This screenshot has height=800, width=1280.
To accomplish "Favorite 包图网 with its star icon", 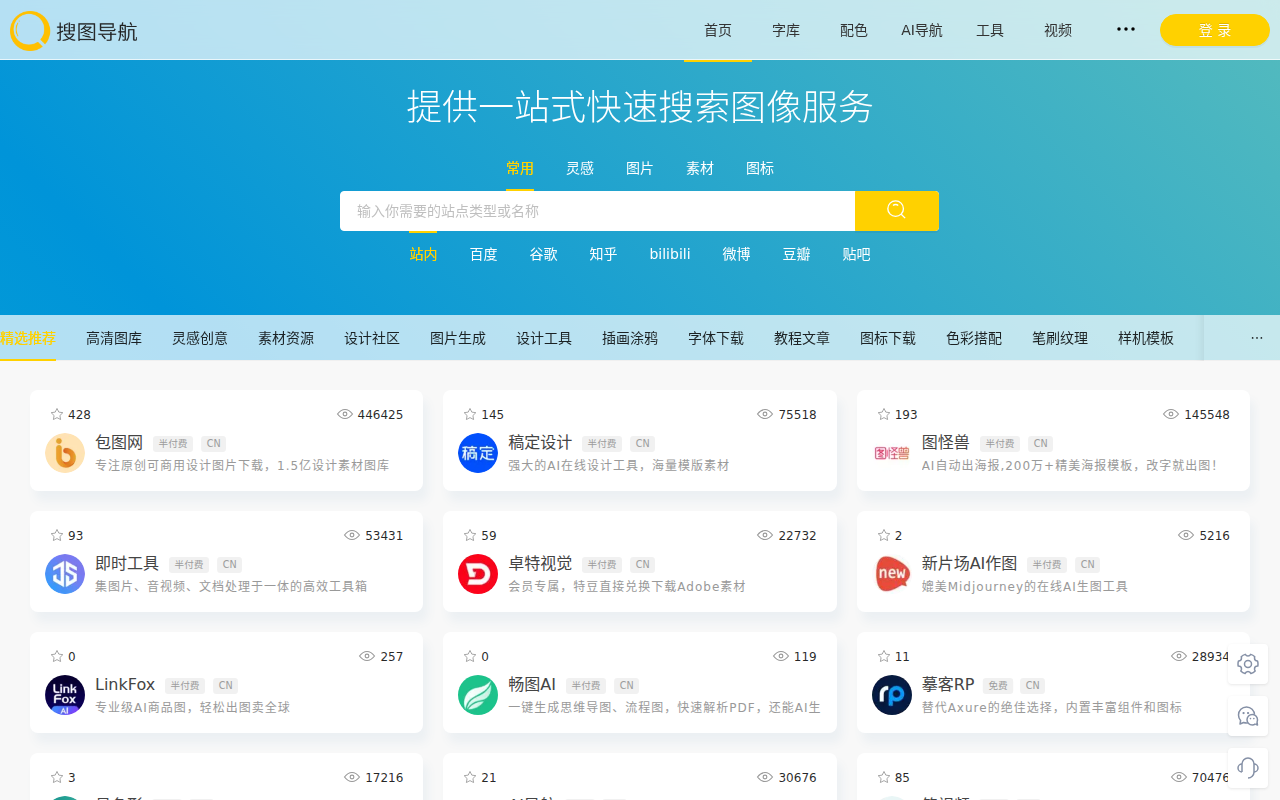I will click(57, 414).
